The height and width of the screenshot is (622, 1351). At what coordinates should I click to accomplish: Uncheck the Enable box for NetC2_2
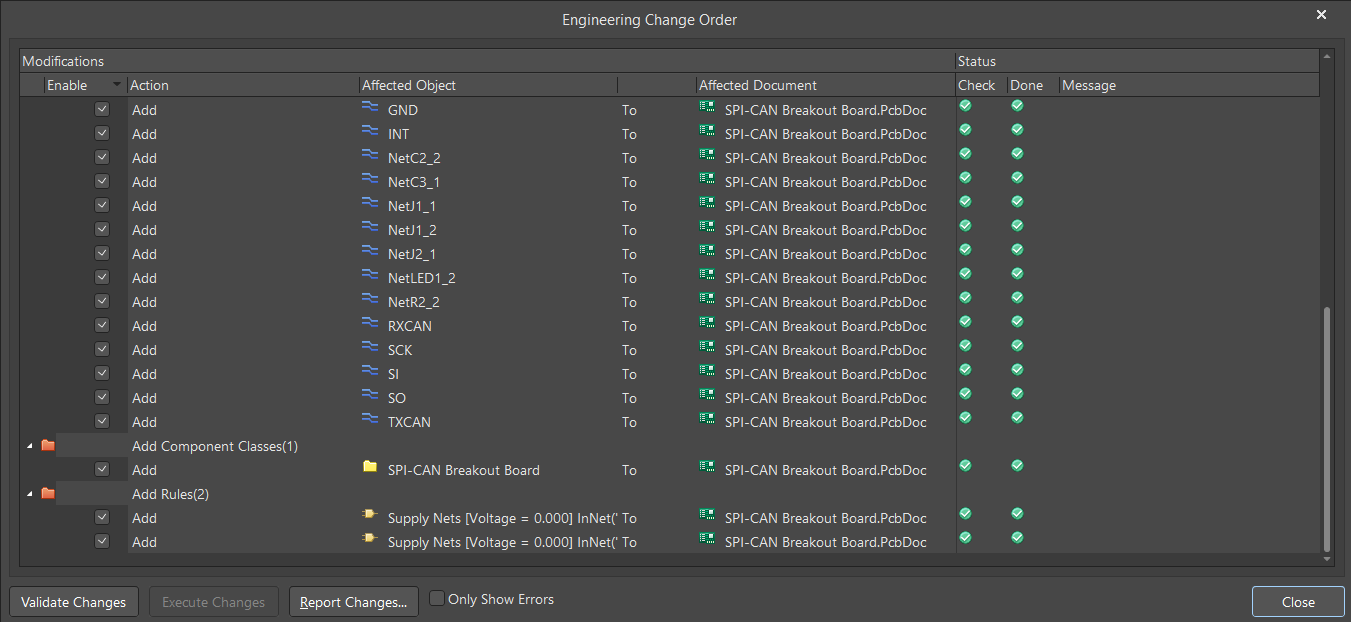[102, 157]
